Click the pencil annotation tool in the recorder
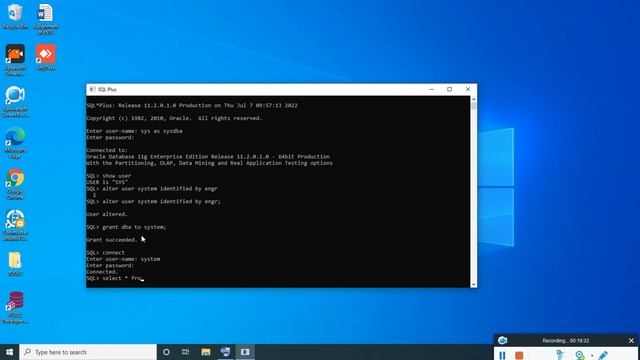640x360 pixels. click(x=603, y=356)
